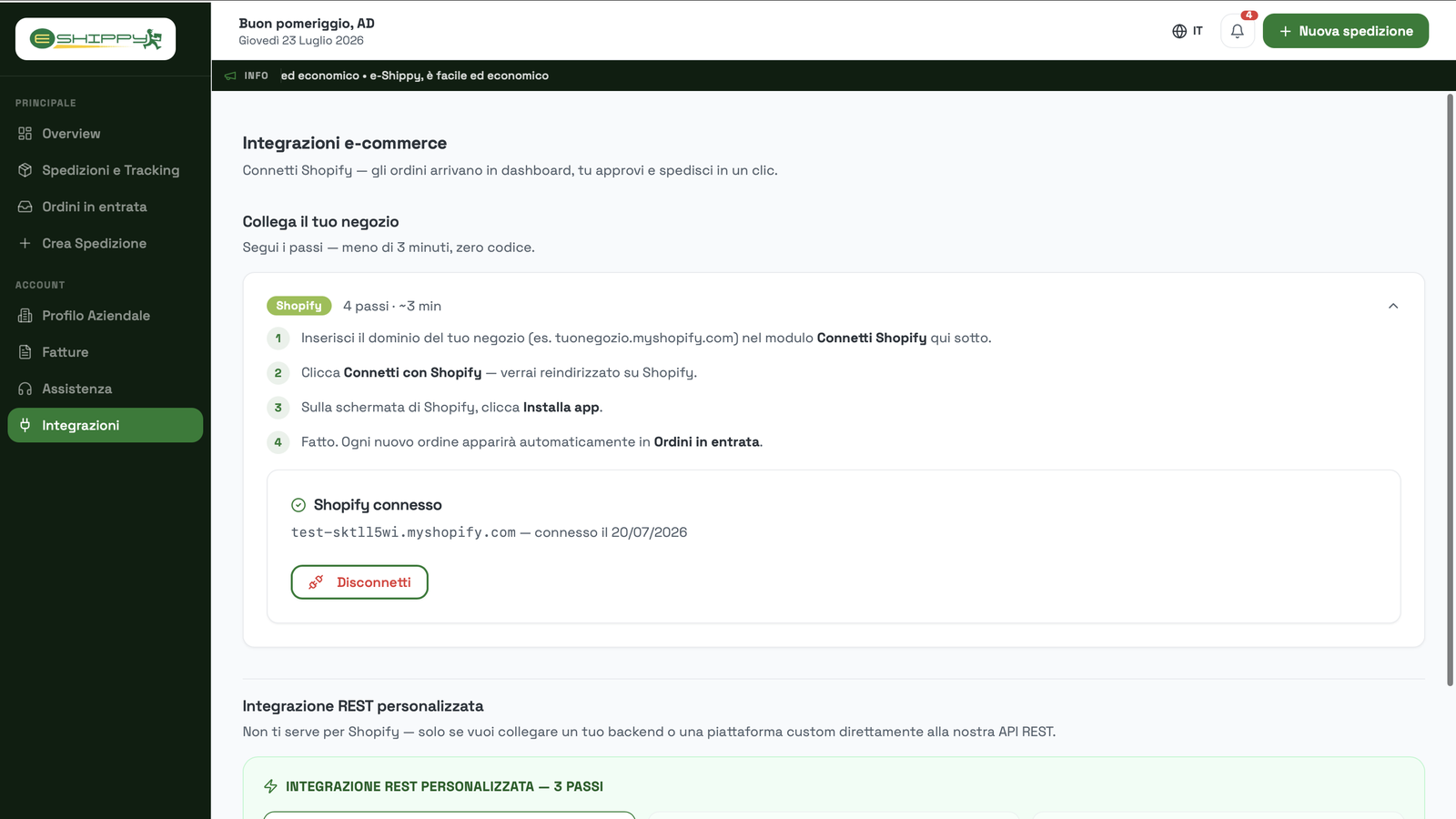Click 'Giovedì 23 Luglio 2026' date
The height and width of the screenshot is (819, 1456).
(x=301, y=40)
